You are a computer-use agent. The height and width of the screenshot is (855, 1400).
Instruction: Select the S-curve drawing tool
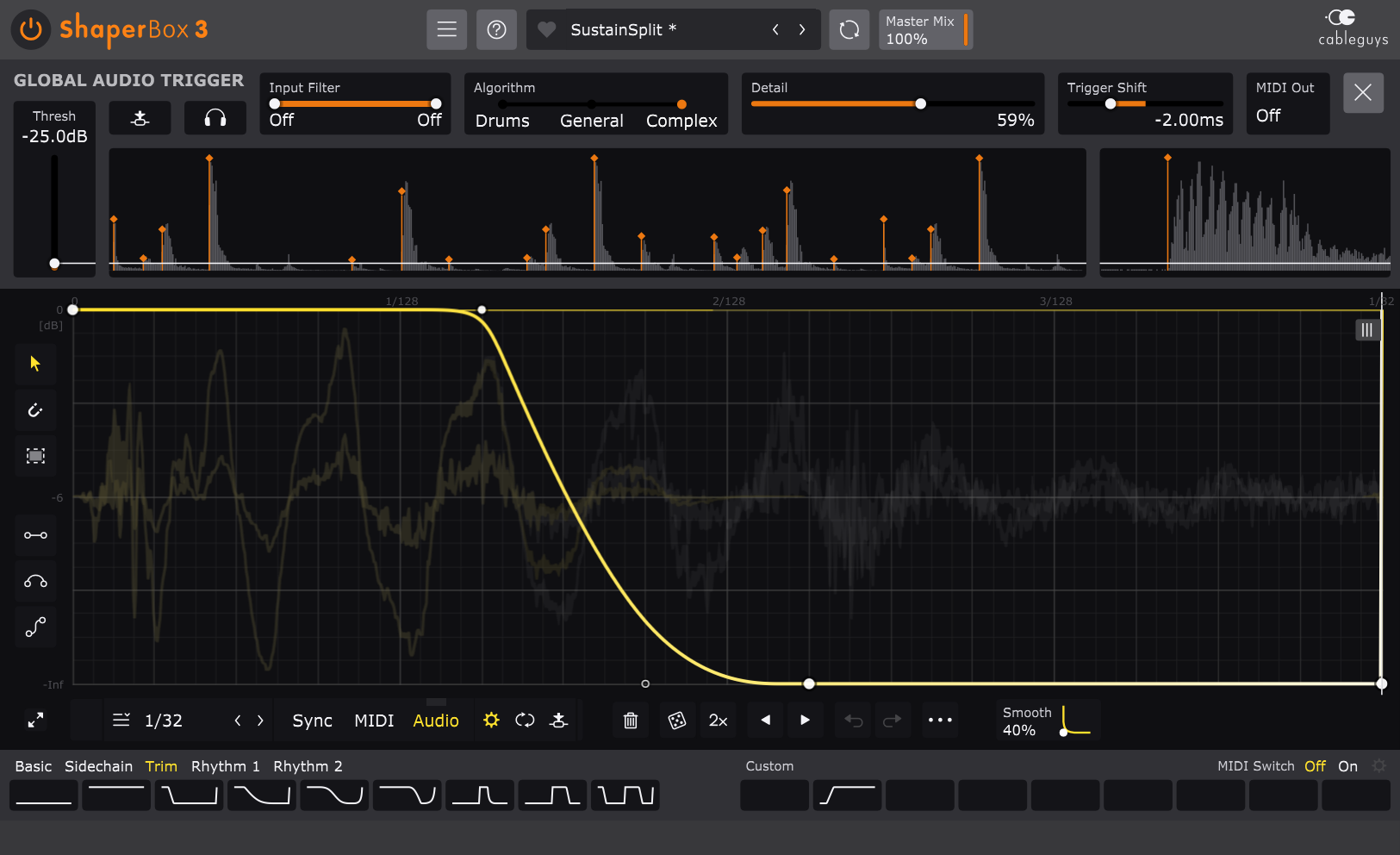click(x=35, y=627)
